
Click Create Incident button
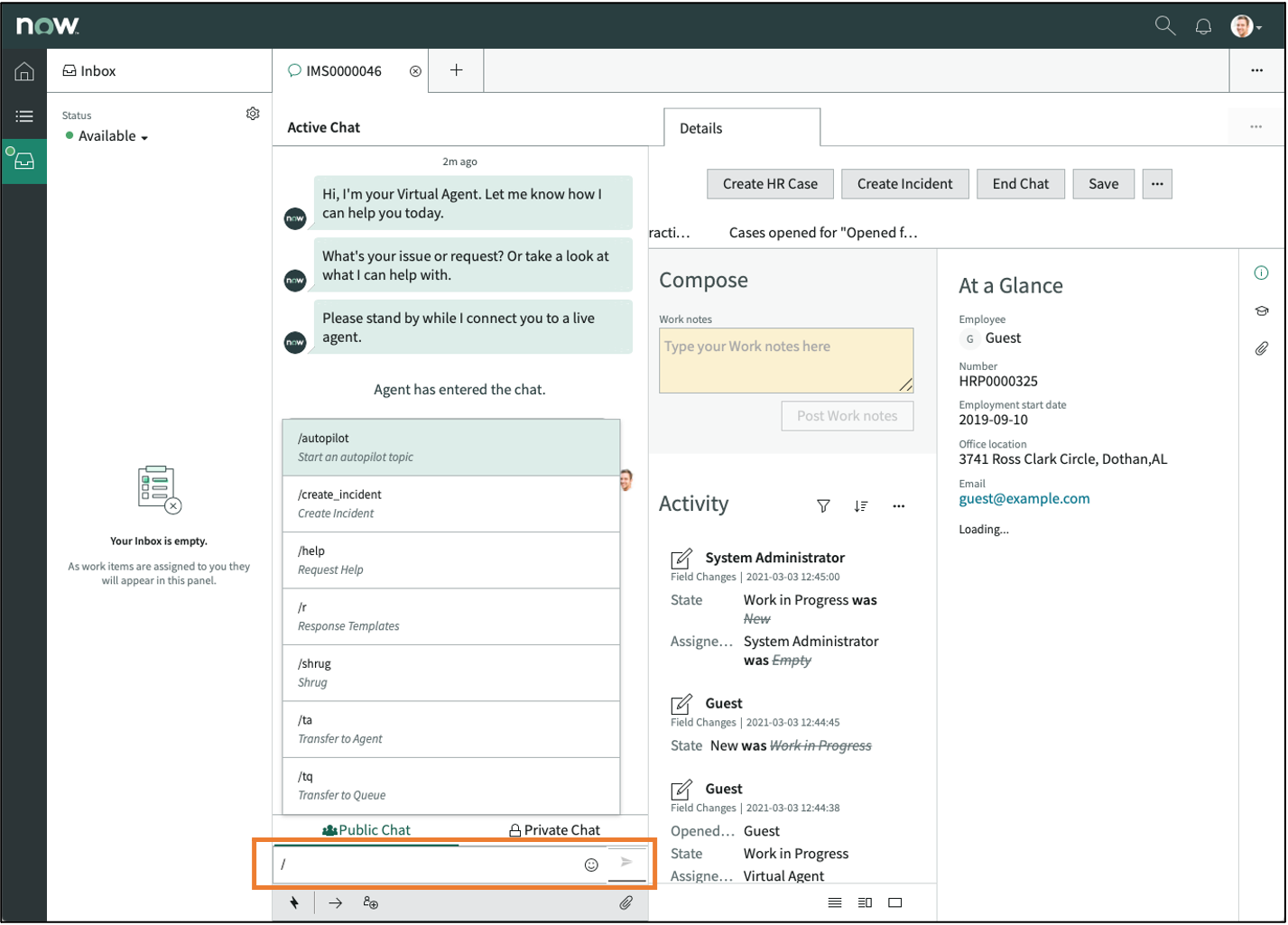point(904,184)
